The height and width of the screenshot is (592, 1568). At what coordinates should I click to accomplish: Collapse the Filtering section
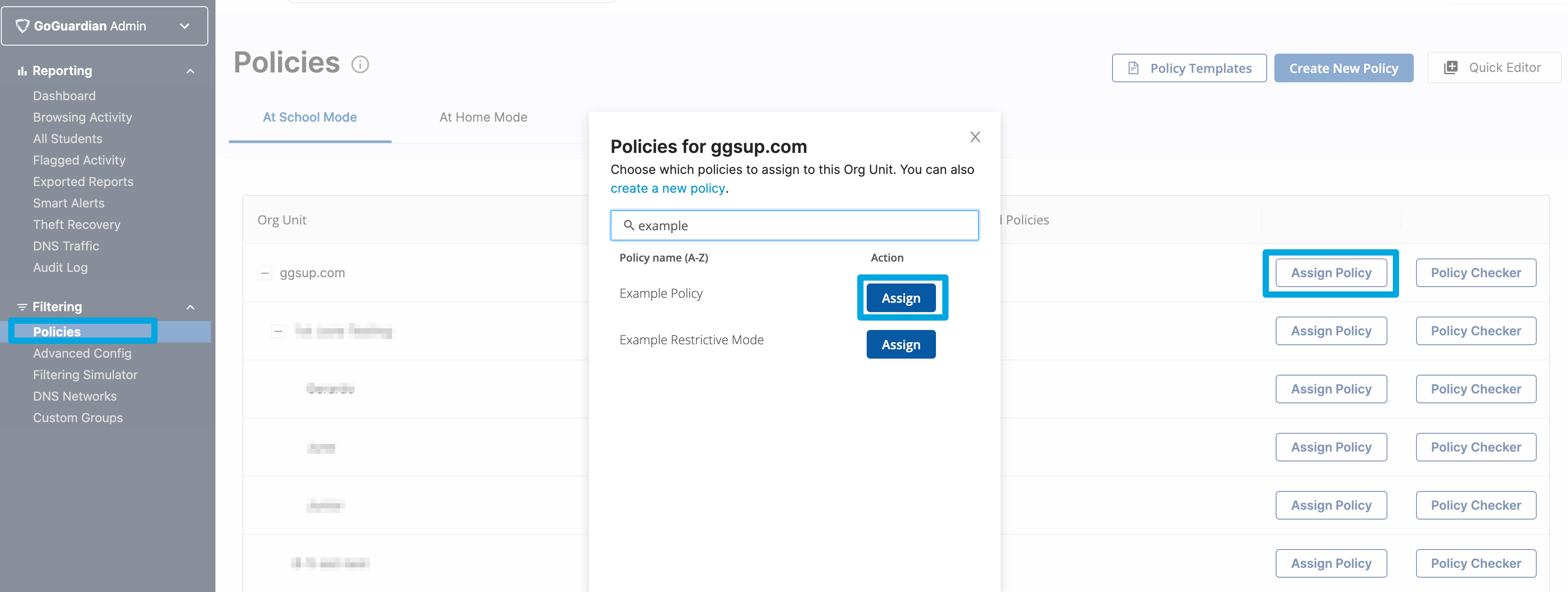[x=190, y=306]
